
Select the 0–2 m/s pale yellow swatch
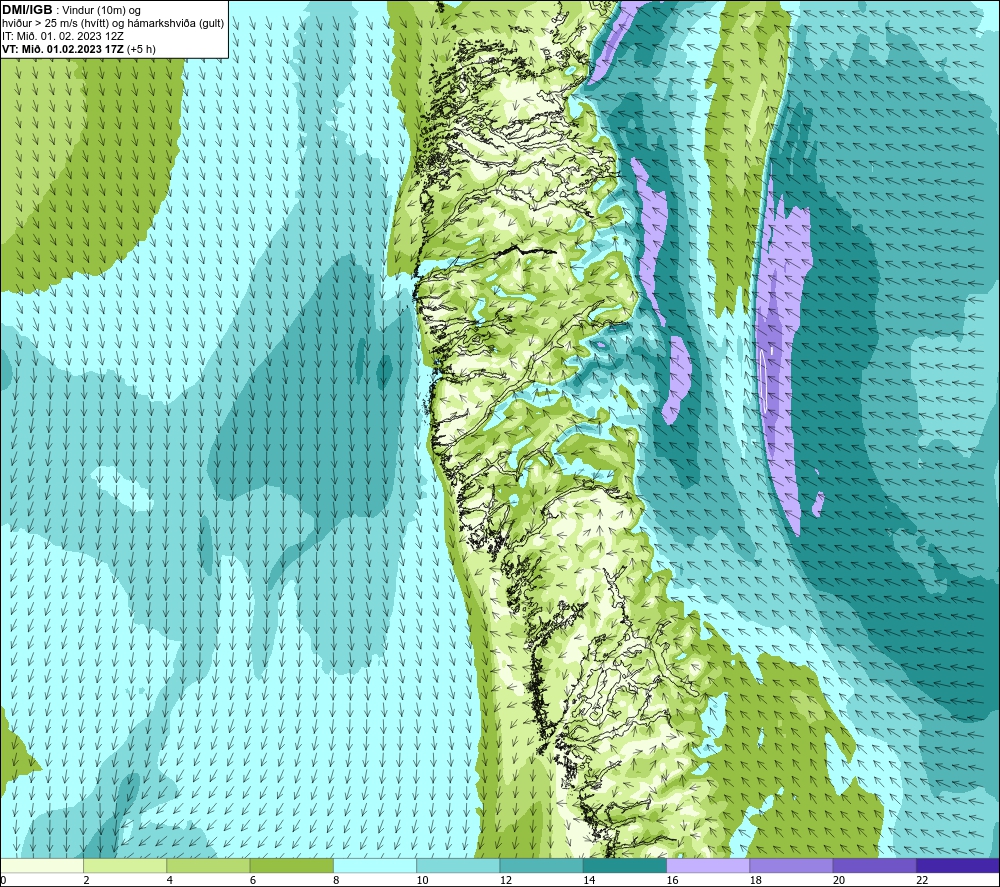tap(42, 865)
